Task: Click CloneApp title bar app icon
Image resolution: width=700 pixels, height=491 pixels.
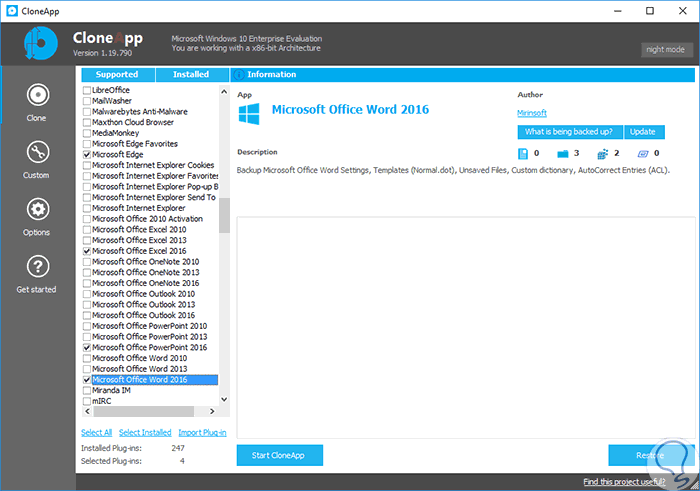Action: [12, 11]
